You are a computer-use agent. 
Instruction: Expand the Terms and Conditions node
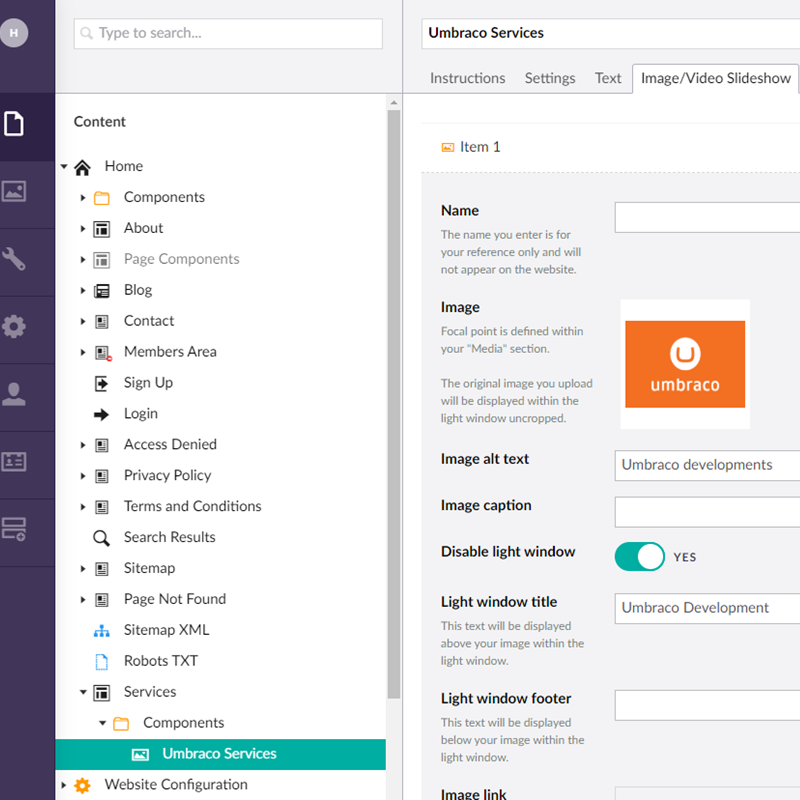83,507
